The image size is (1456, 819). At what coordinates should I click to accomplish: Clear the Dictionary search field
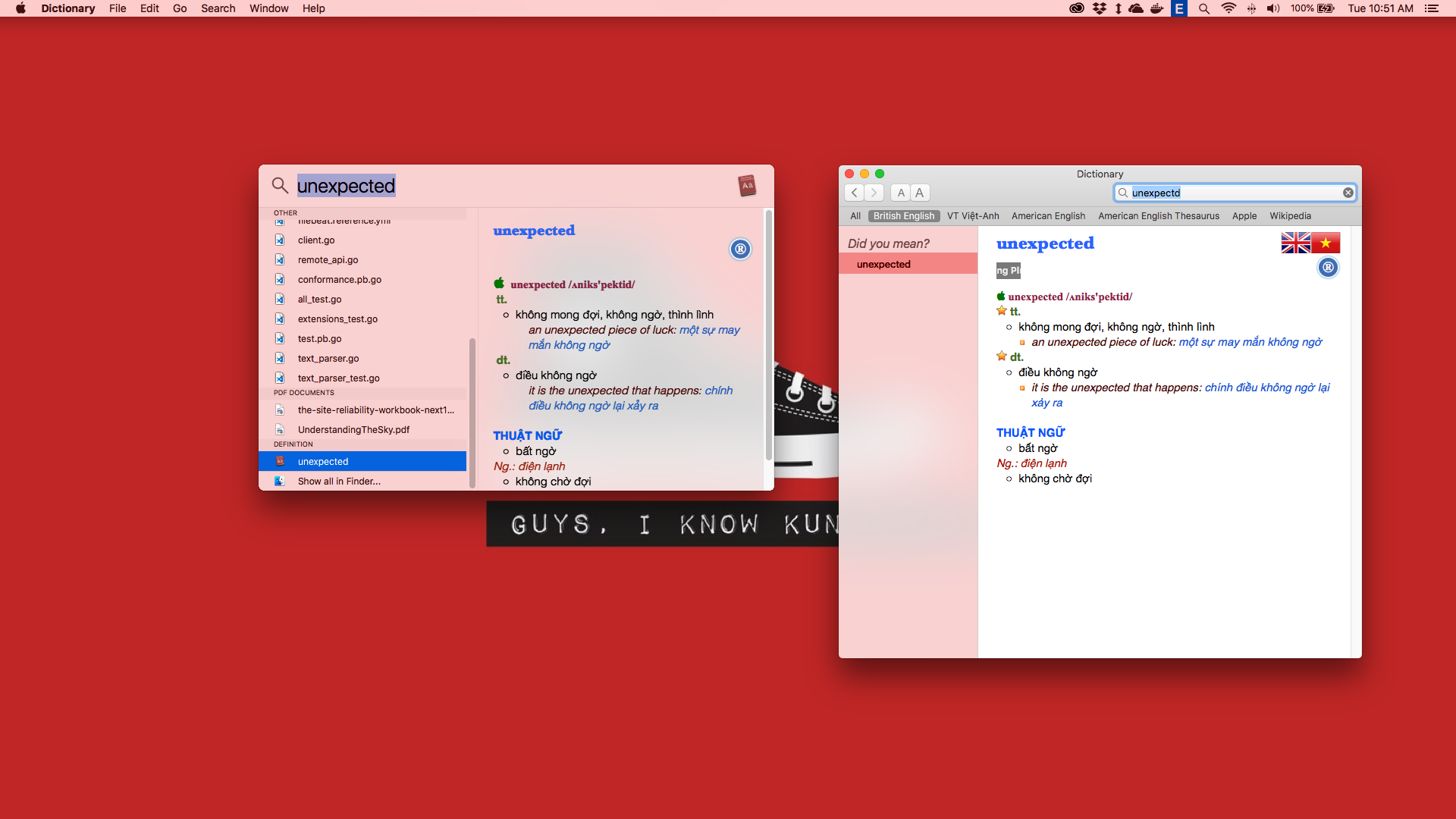tap(1348, 193)
